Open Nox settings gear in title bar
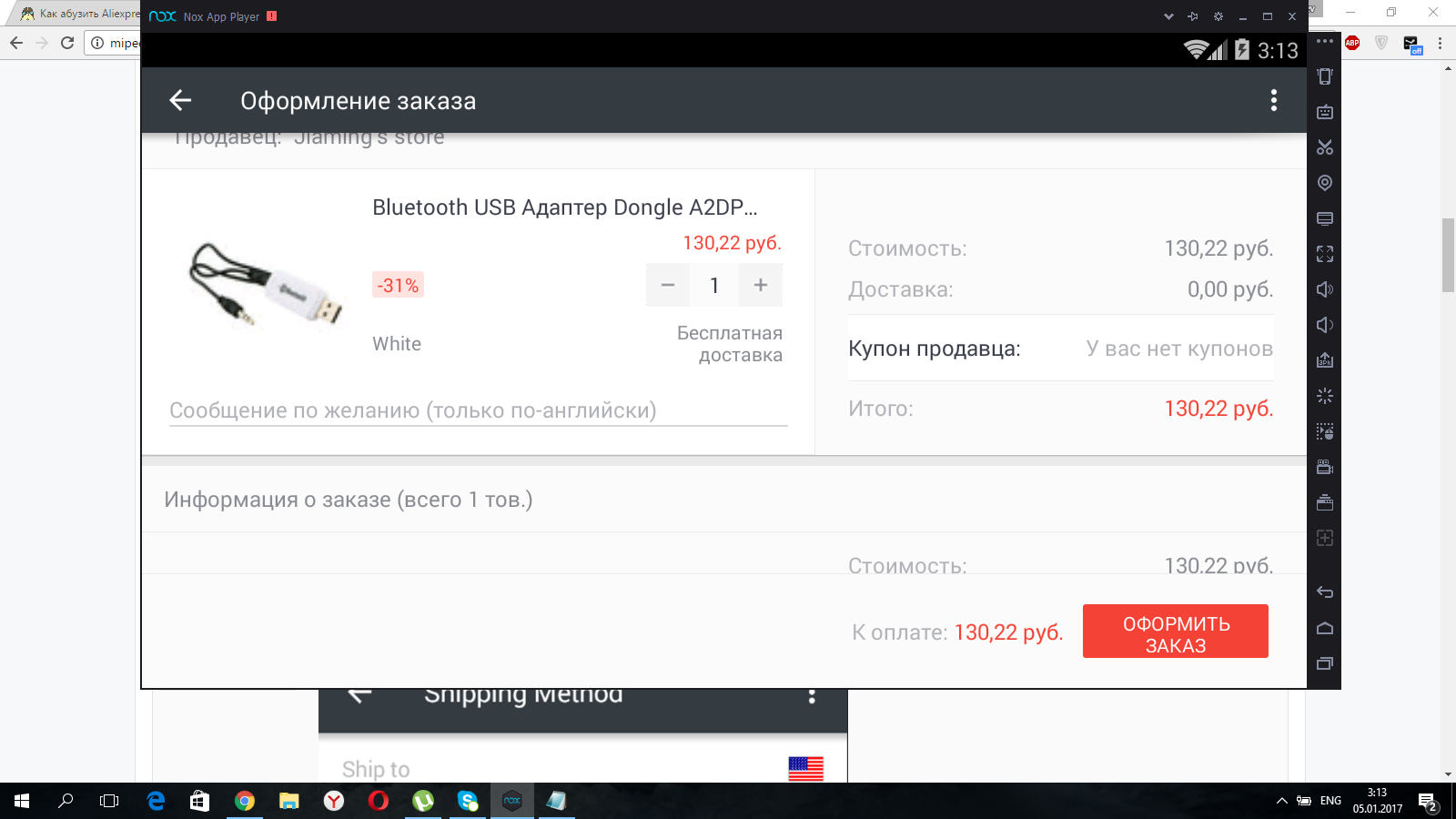The height and width of the screenshot is (819, 1456). pyautogui.click(x=1218, y=16)
